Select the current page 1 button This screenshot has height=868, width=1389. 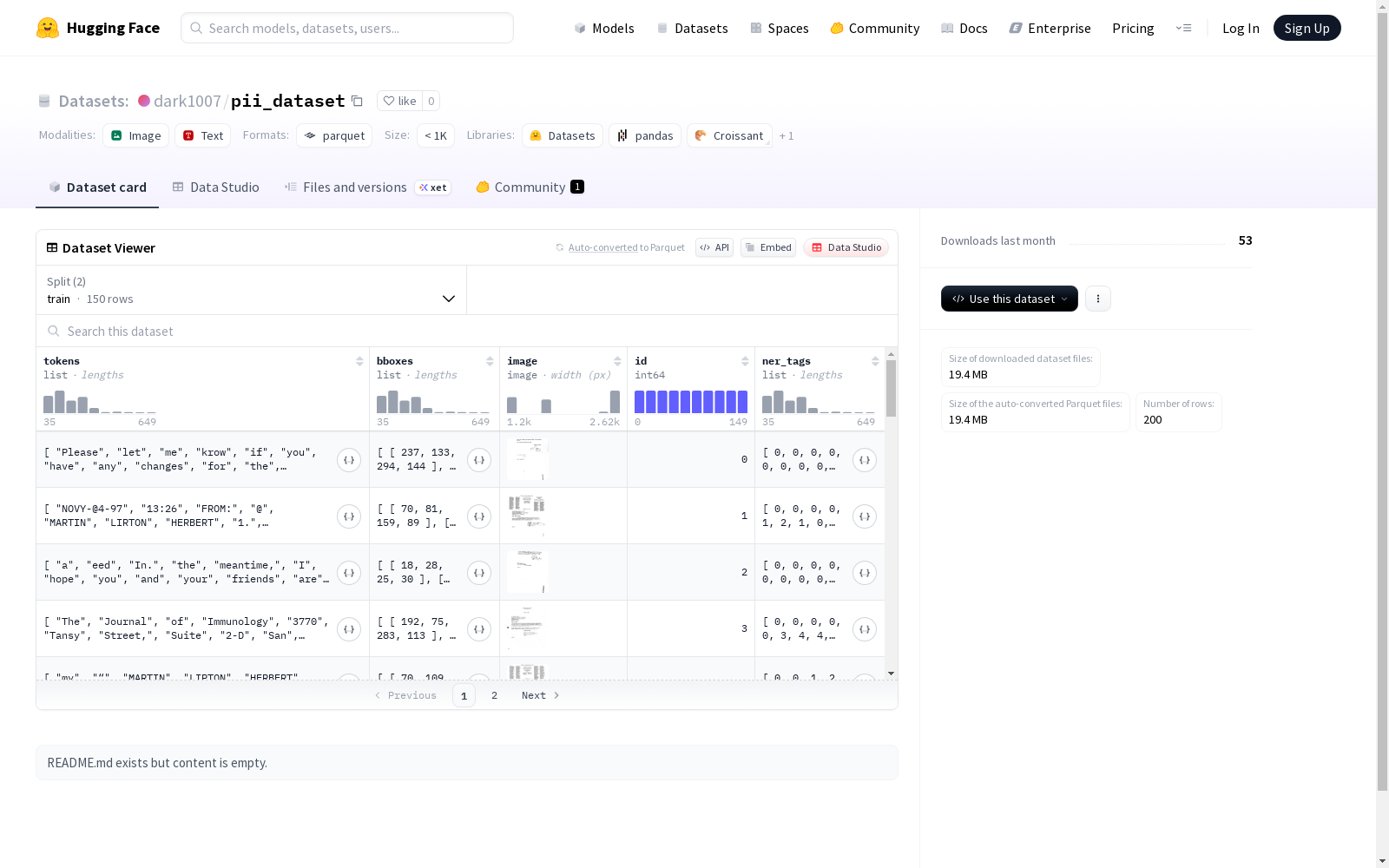464,695
